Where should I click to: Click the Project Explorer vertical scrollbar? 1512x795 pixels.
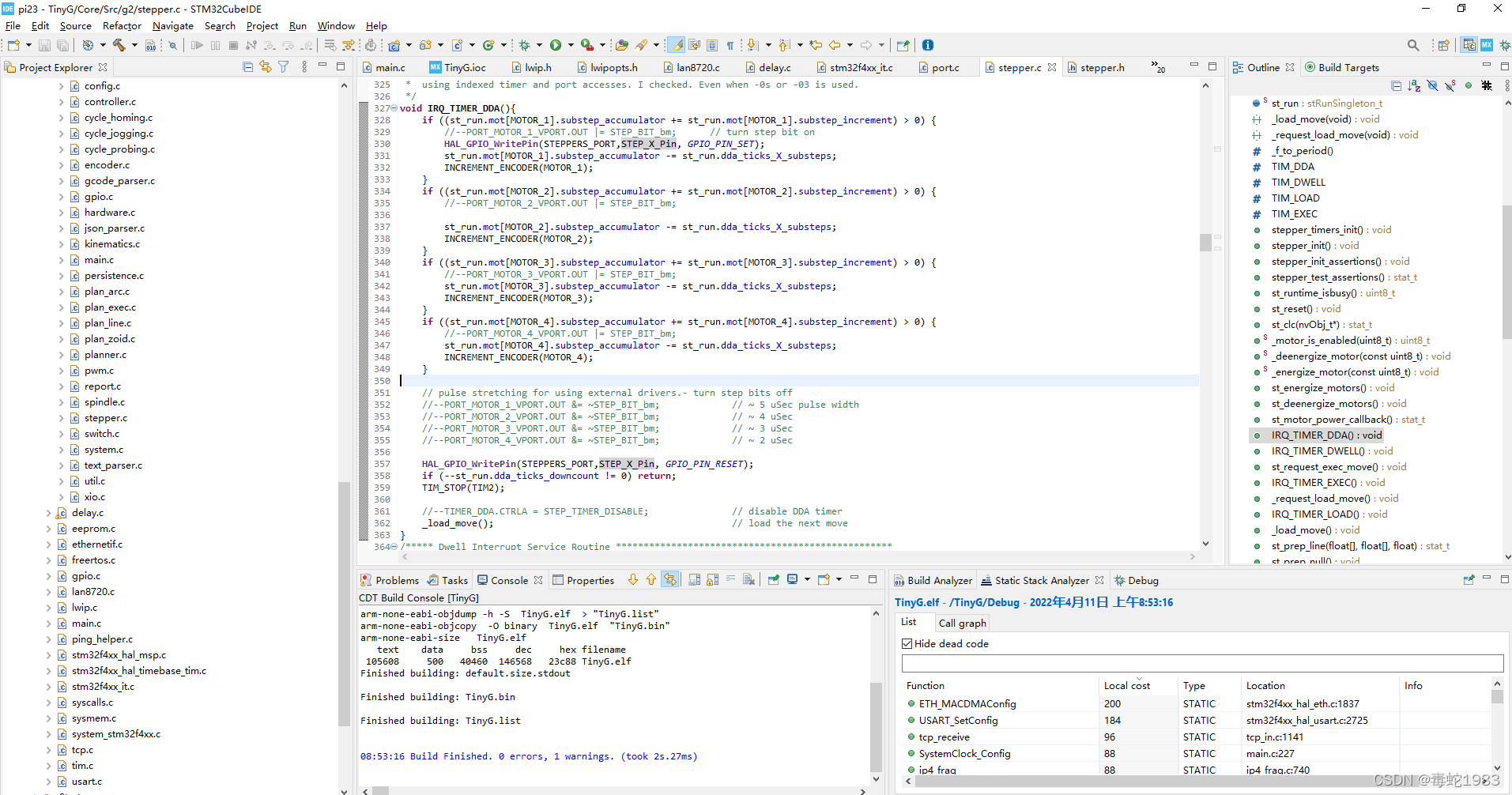click(x=344, y=604)
